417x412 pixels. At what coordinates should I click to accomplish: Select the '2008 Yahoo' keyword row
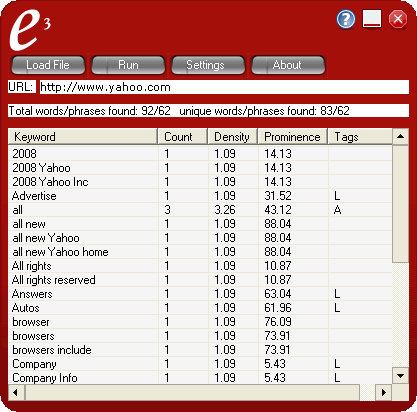coord(200,168)
